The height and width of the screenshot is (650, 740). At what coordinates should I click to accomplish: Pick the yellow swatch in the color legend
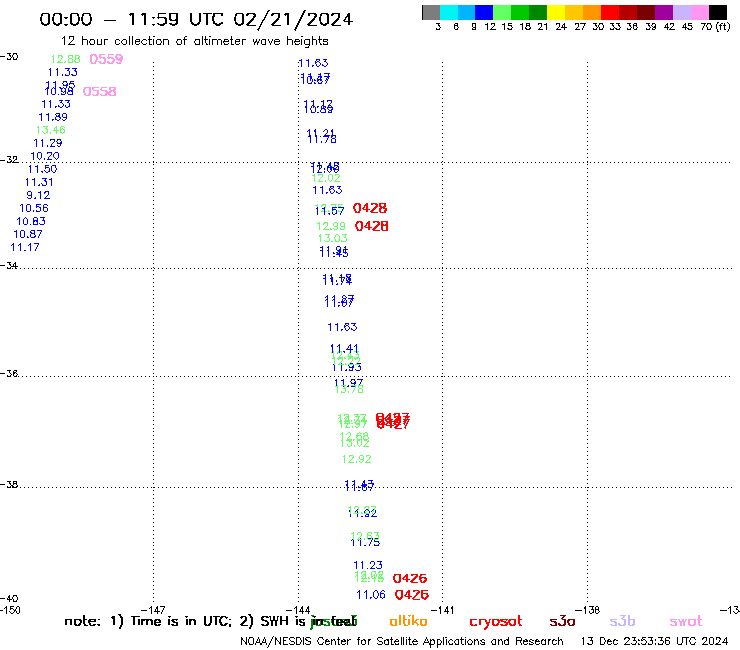556,12
